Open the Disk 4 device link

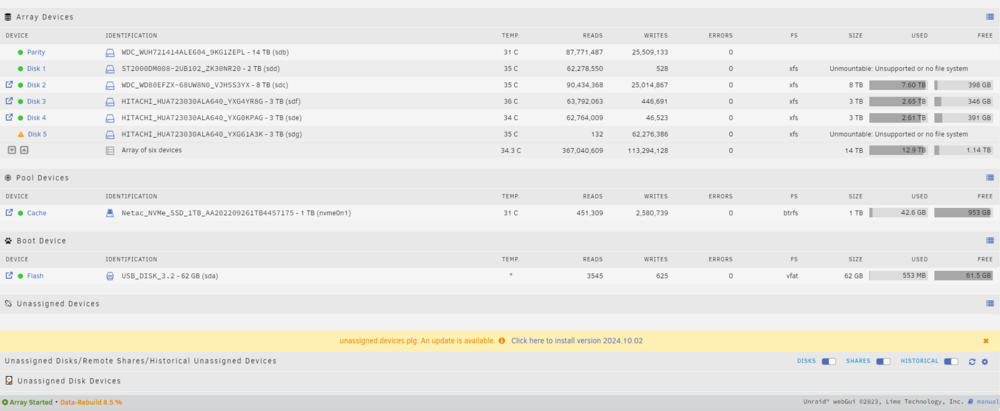click(x=36, y=117)
